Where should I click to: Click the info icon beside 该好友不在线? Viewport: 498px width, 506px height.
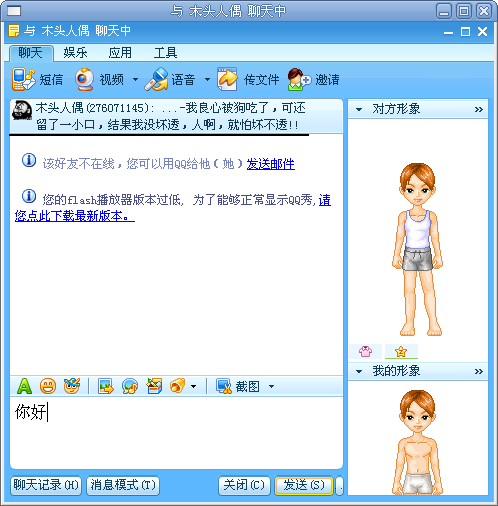pos(29,160)
